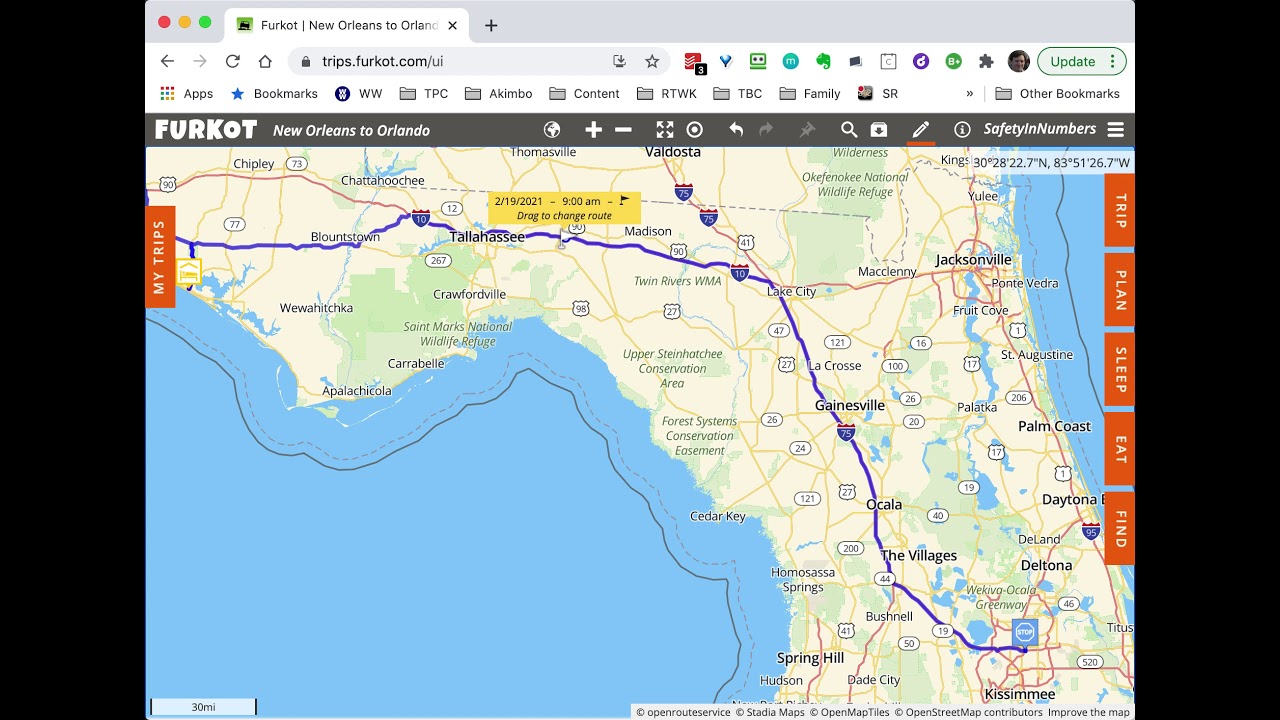Viewport: 1280px width, 720px height.
Task: Center map on current location
Action: 695,129
